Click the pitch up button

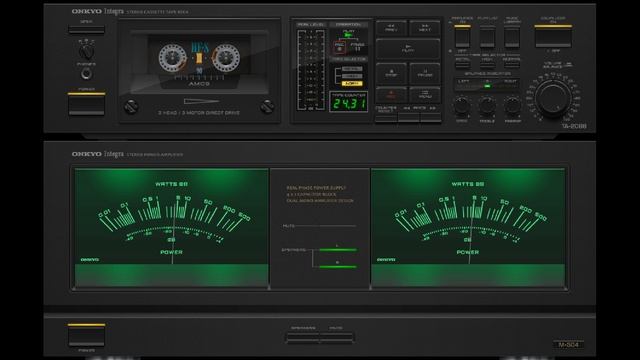[x=431, y=118]
